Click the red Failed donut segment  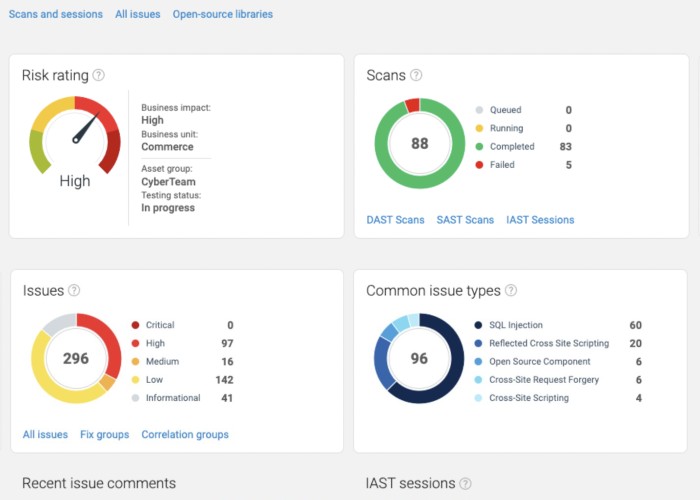pos(412,106)
